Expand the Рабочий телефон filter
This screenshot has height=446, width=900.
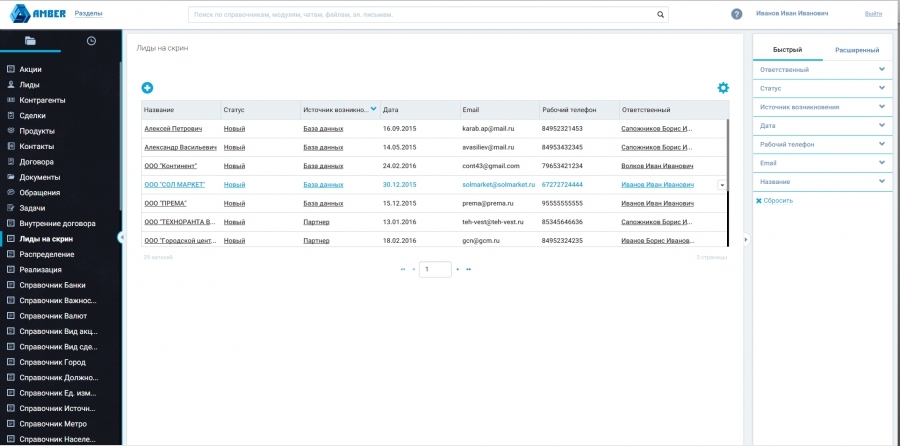pos(881,144)
